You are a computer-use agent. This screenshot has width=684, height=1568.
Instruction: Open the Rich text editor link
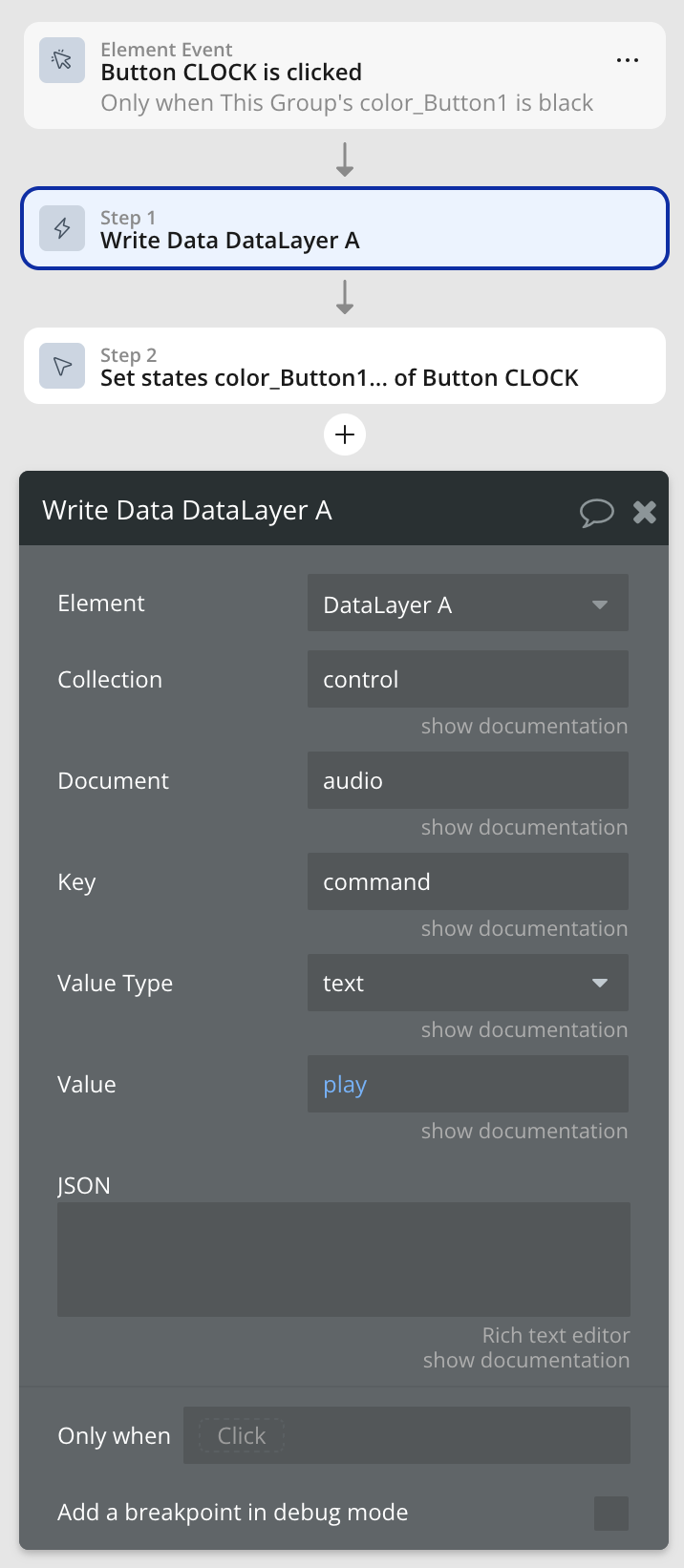coord(555,1335)
